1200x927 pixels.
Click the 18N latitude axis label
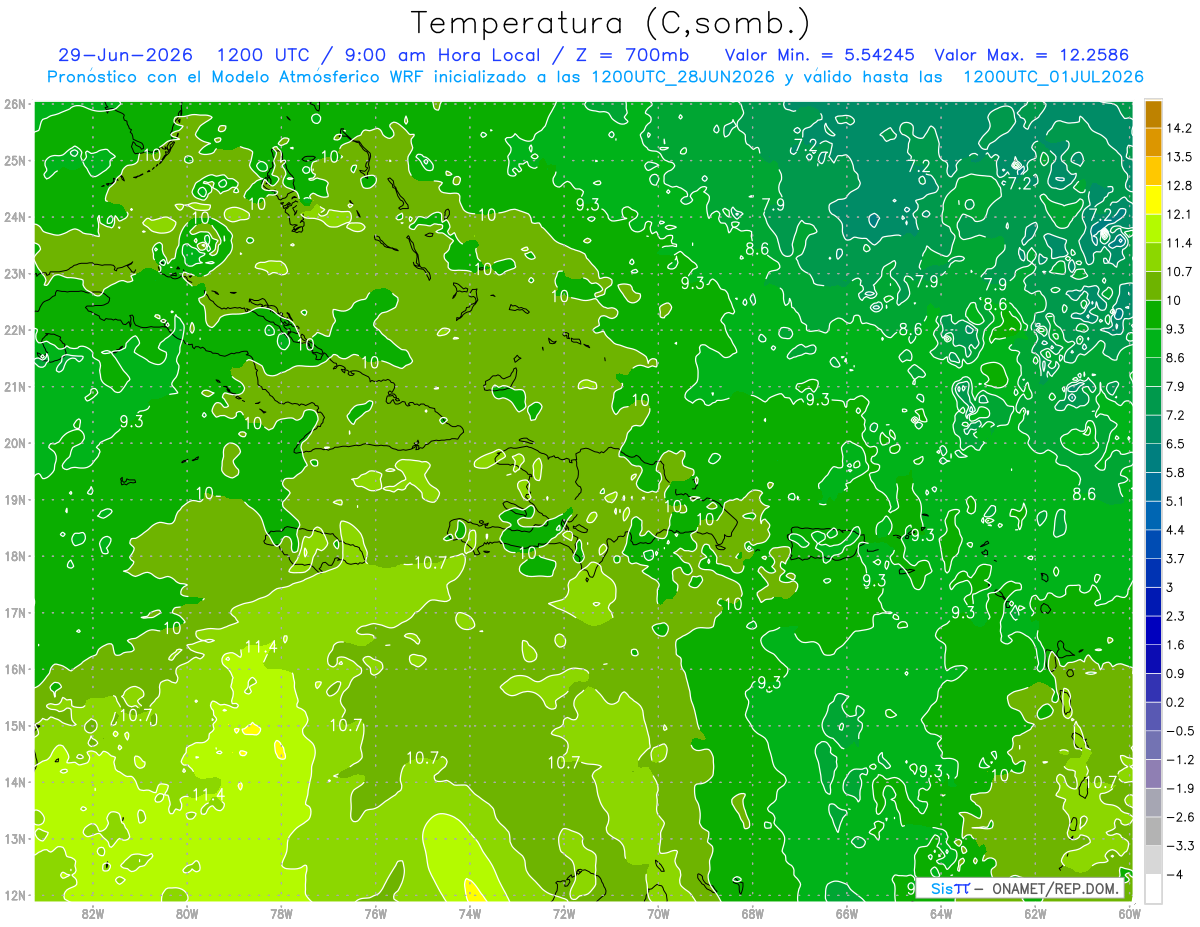[16, 556]
